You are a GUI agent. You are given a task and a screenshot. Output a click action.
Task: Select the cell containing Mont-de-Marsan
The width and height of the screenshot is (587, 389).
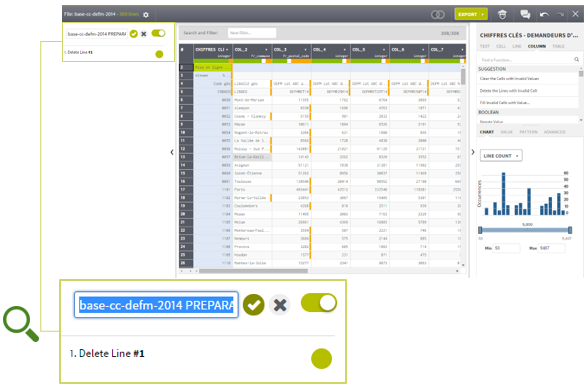point(252,100)
